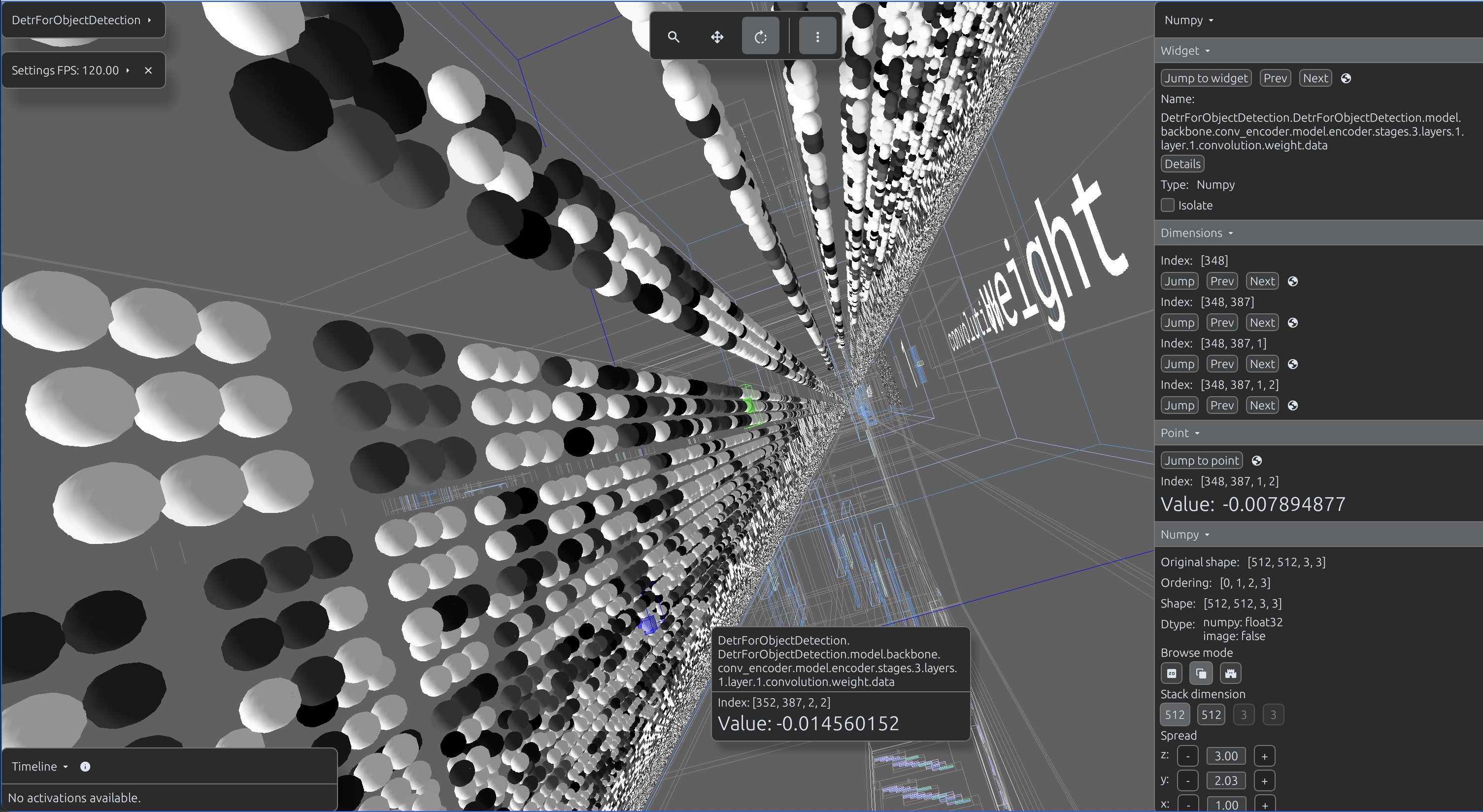Click globe icon beside Jump to widget
Viewport: 1483px width, 812px height.
pos(1346,78)
